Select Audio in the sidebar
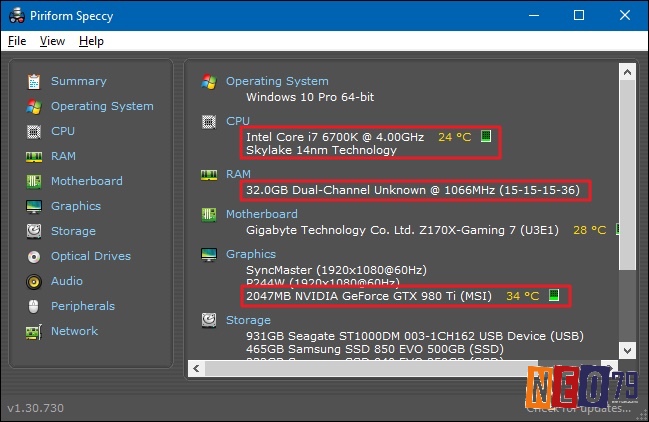Screen dimensions: 649x422 tap(67, 281)
